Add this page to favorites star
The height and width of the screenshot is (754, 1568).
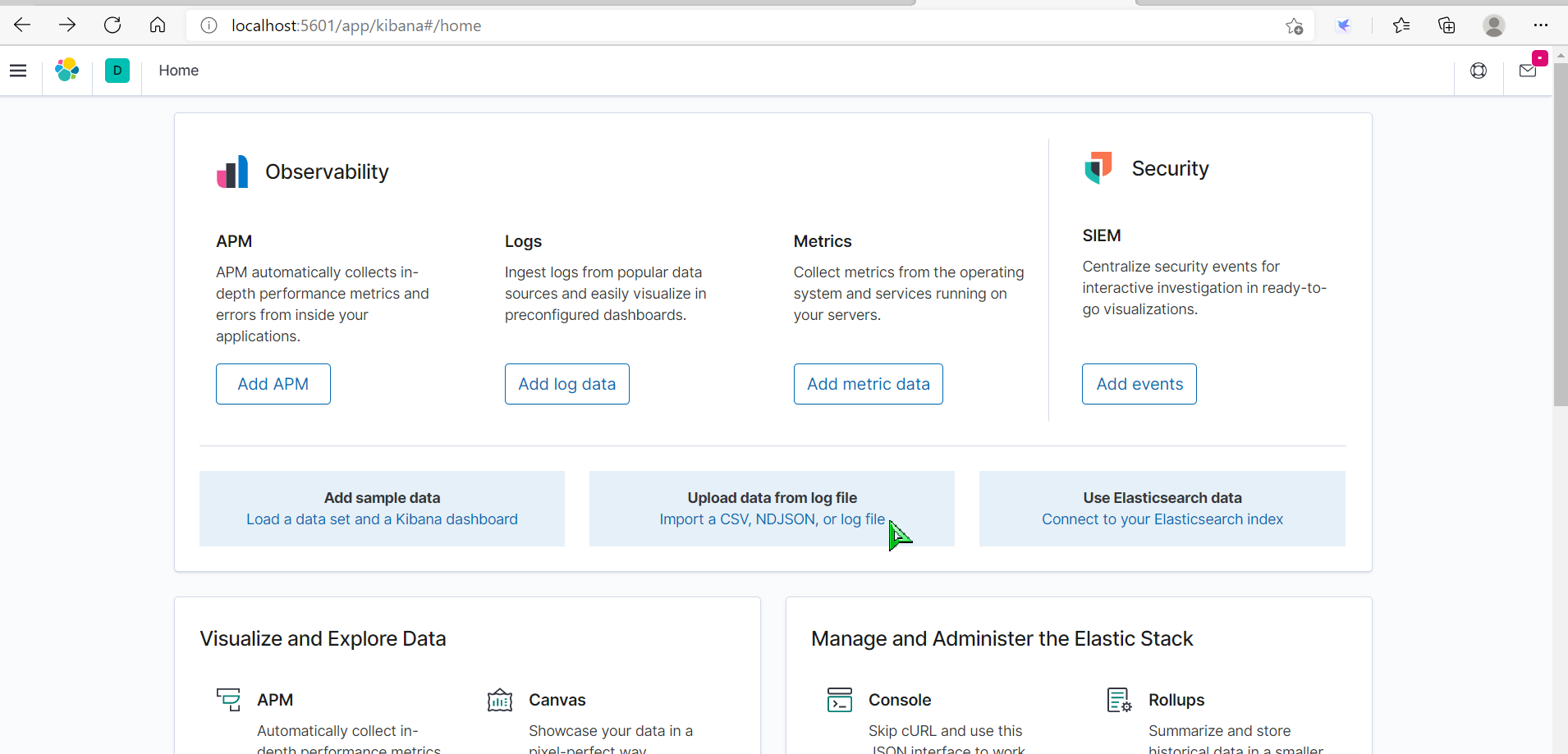[1295, 26]
